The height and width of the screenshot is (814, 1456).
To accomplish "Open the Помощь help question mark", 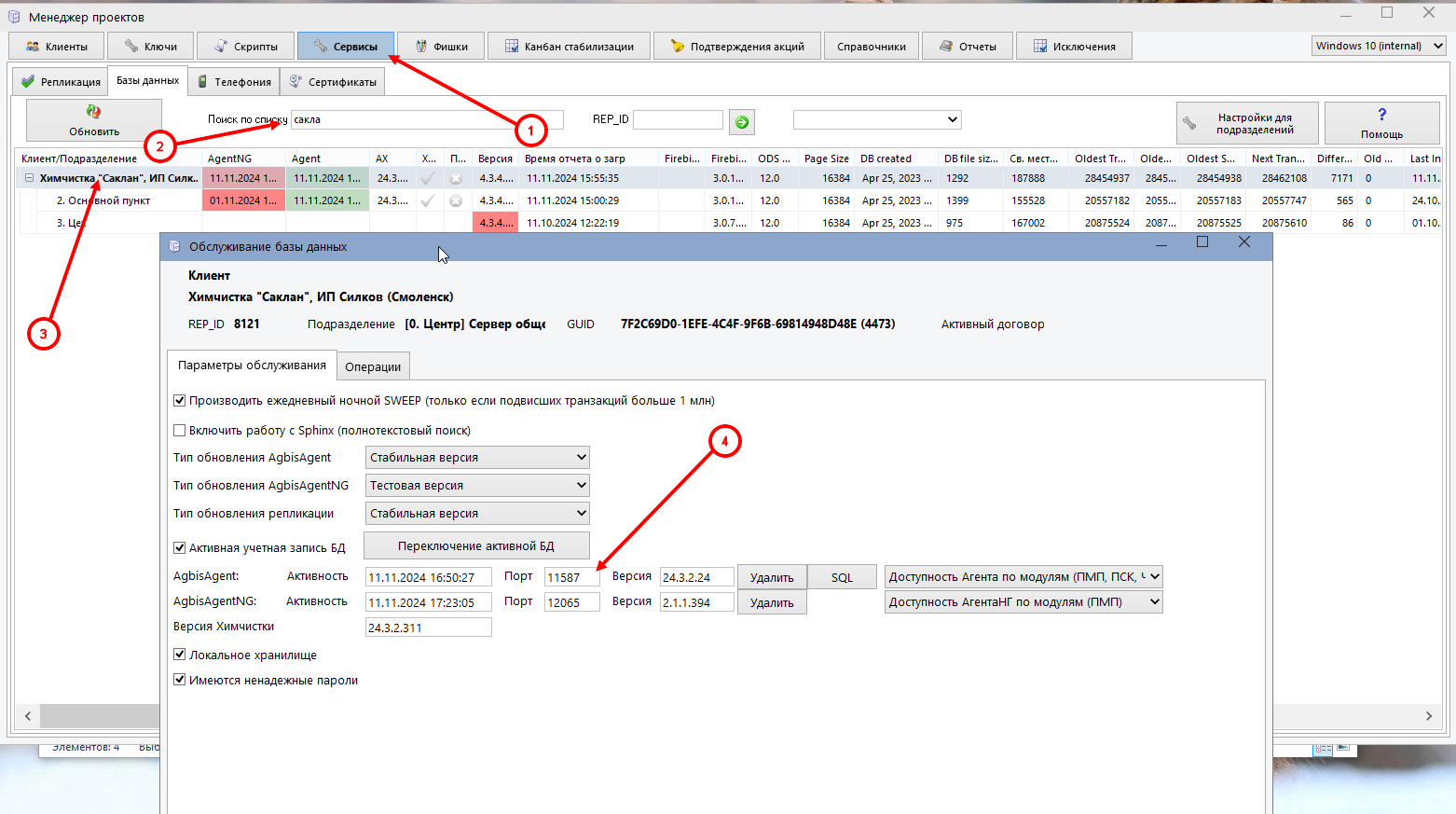I will click(x=1381, y=121).
